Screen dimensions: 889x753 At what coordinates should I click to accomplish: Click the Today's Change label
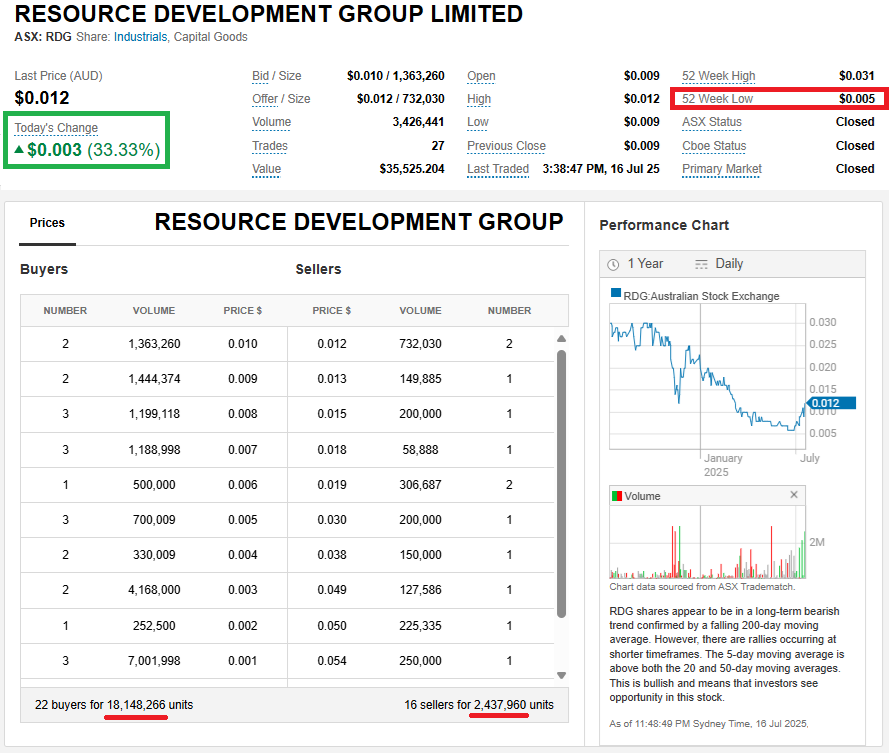coord(56,128)
